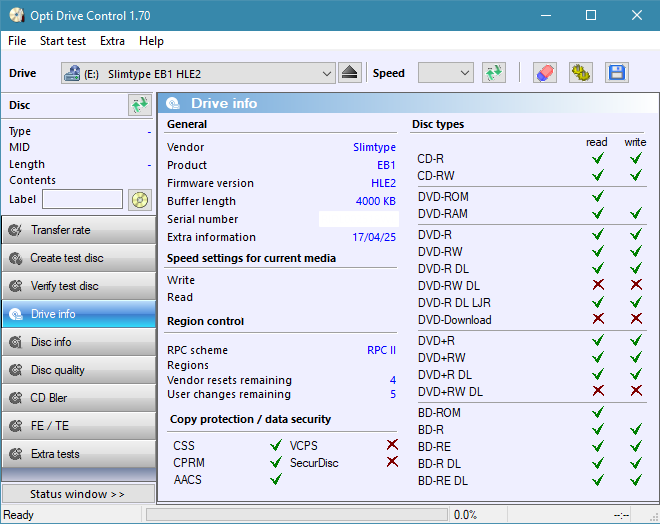Click the CD Bler sidebar icon

coord(16,398)
